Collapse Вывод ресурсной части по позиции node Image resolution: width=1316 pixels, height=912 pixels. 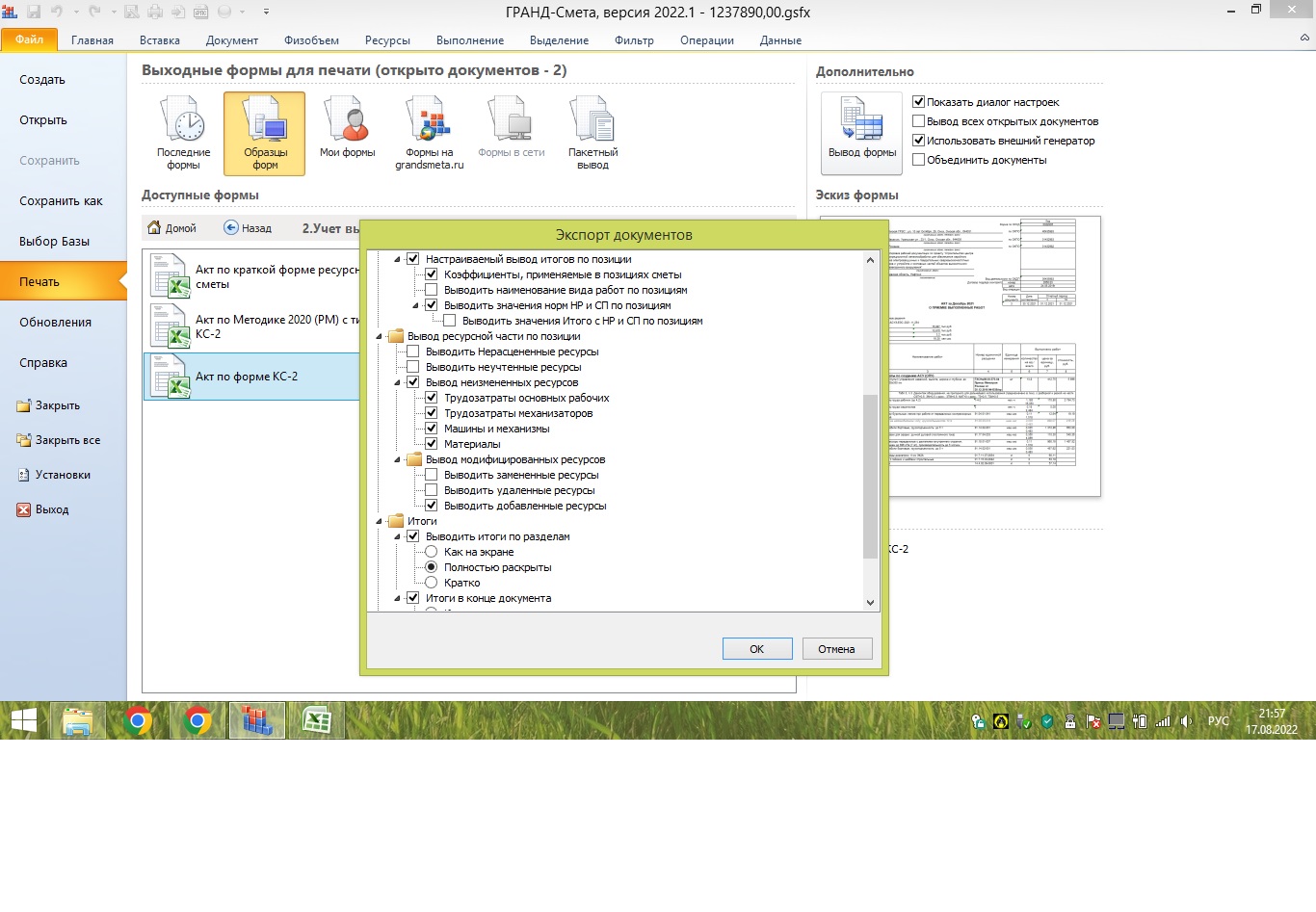click(x=379, y=336)
